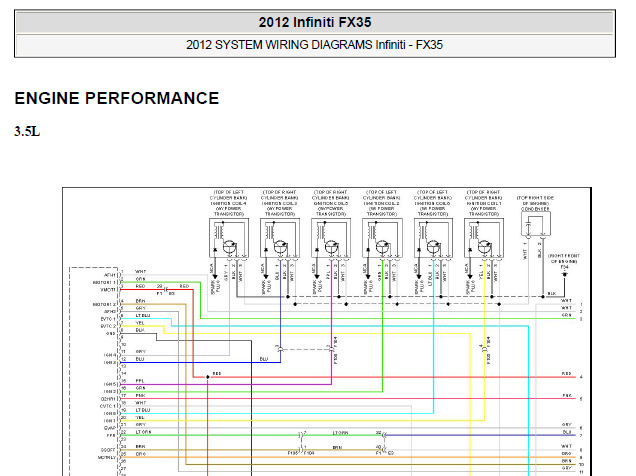Image resolution: width=636 pixels, height=476 pixels.
Task: Click the red wire splice dot labeled RED
Action: [x=208, y=377]
